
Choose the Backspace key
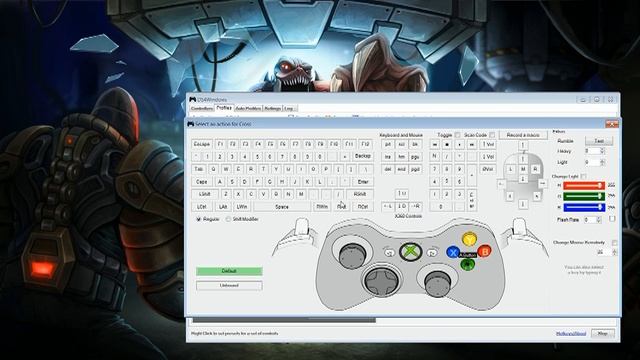(363, 156)
